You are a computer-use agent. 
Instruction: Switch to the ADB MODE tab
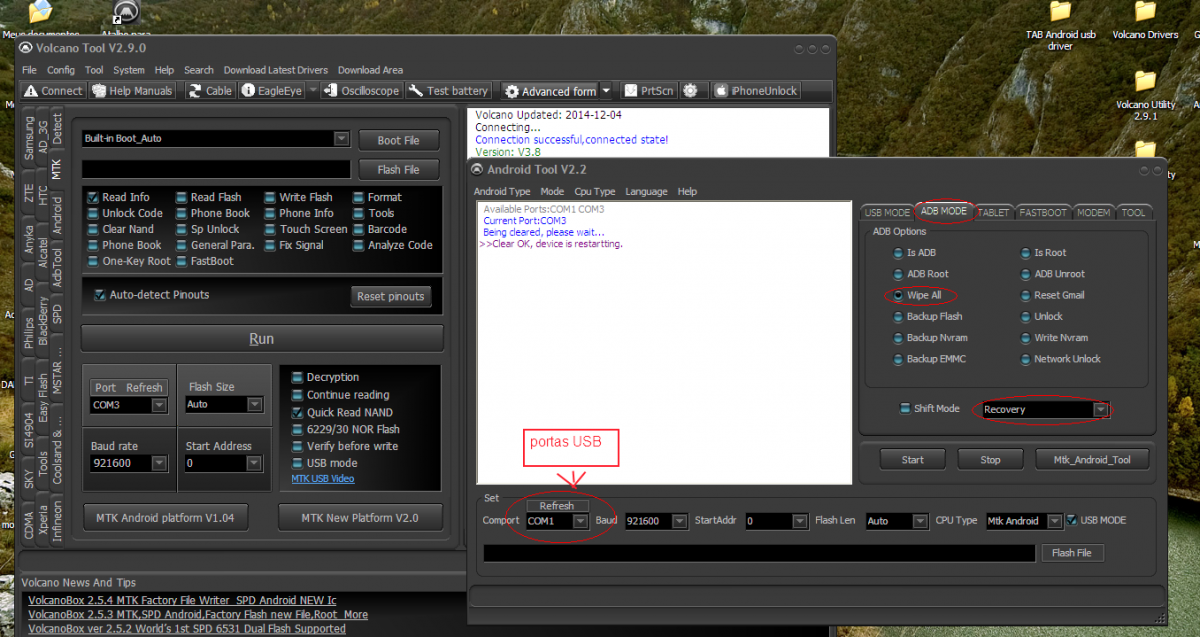tap(943, 212)
